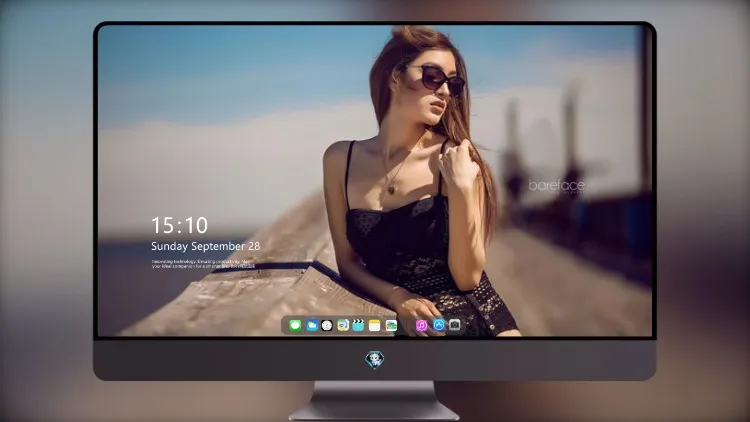The width and height of the screenshot is (750, 422).
Task: Click the woman's sunglasses in wallpaper
Action: point(436,79)
